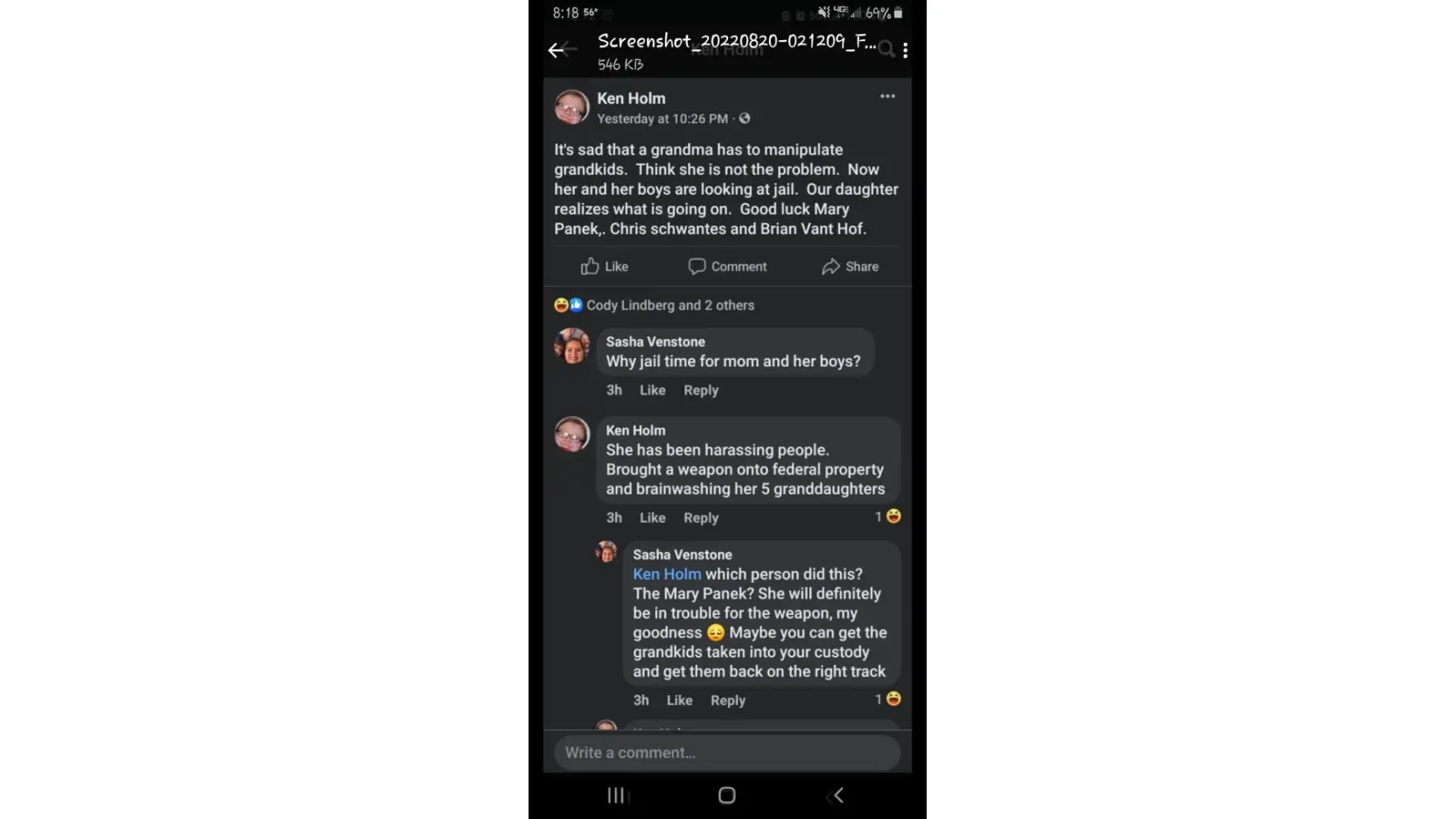The image size is (1456, 819).
Task: View the reaction on Ken Holm's comment
Action: [x=889, y=517]
